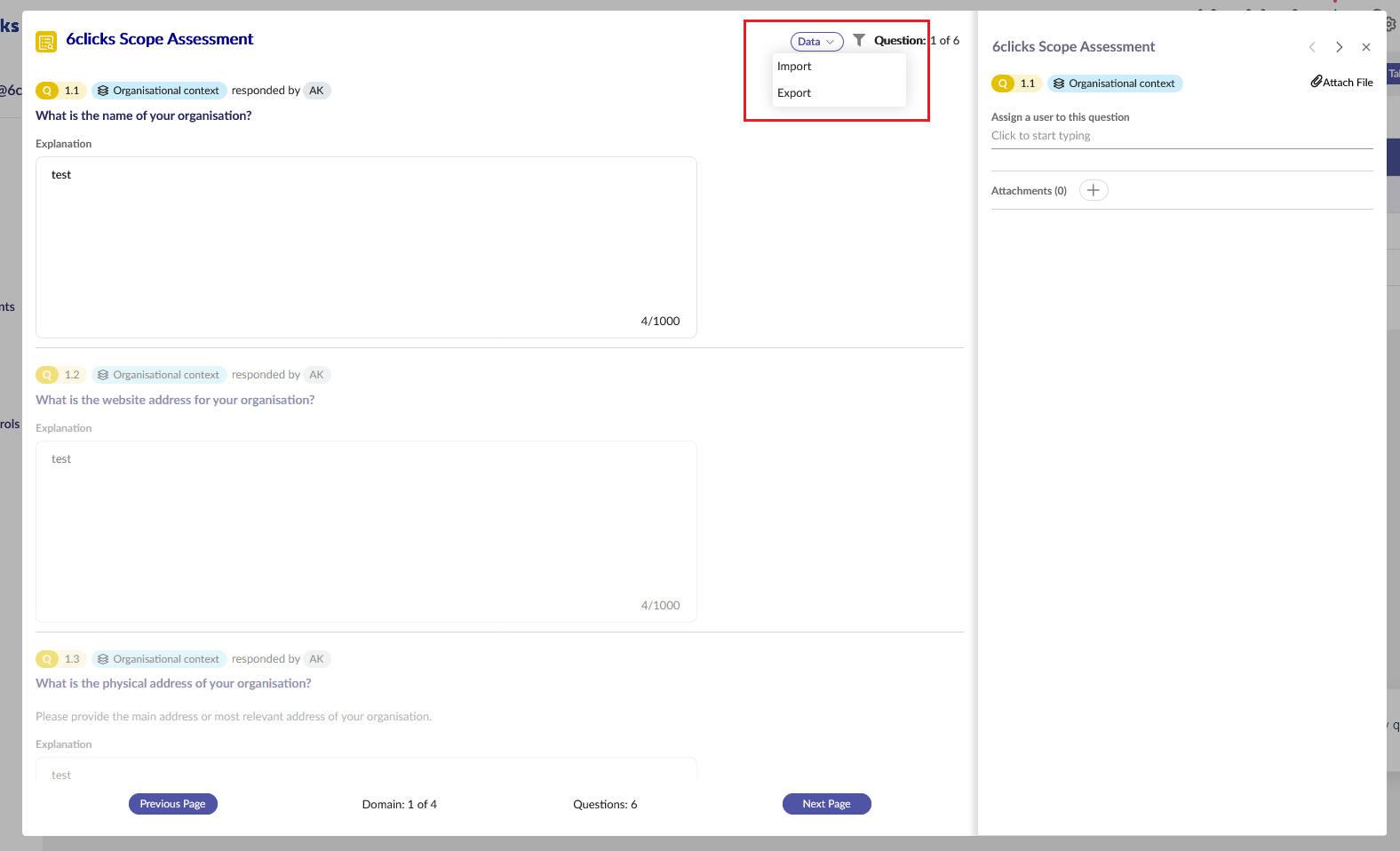This screenshot has height=851, width=1400.
Task: Click the Q badge in the side panel
Action: pos(1003,84)
